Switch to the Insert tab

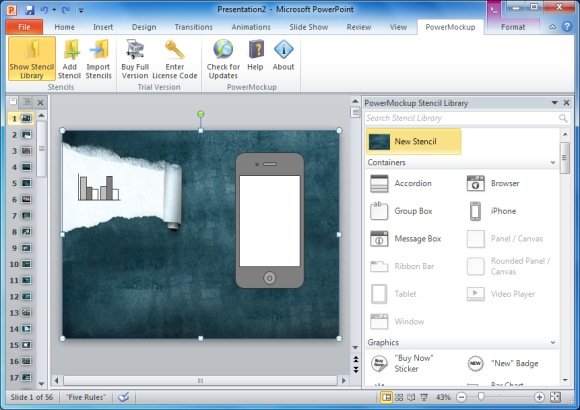[103, 27]
